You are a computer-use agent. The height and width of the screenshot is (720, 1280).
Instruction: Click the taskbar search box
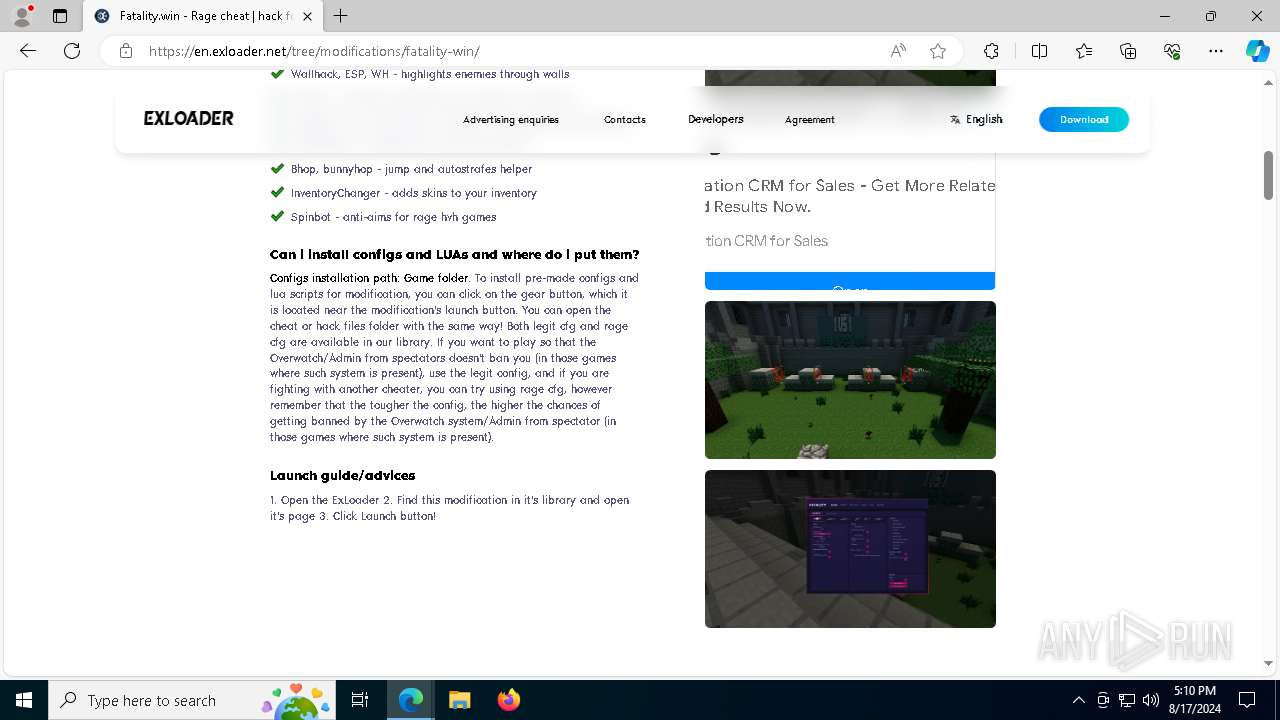click(x=192, y=700)
